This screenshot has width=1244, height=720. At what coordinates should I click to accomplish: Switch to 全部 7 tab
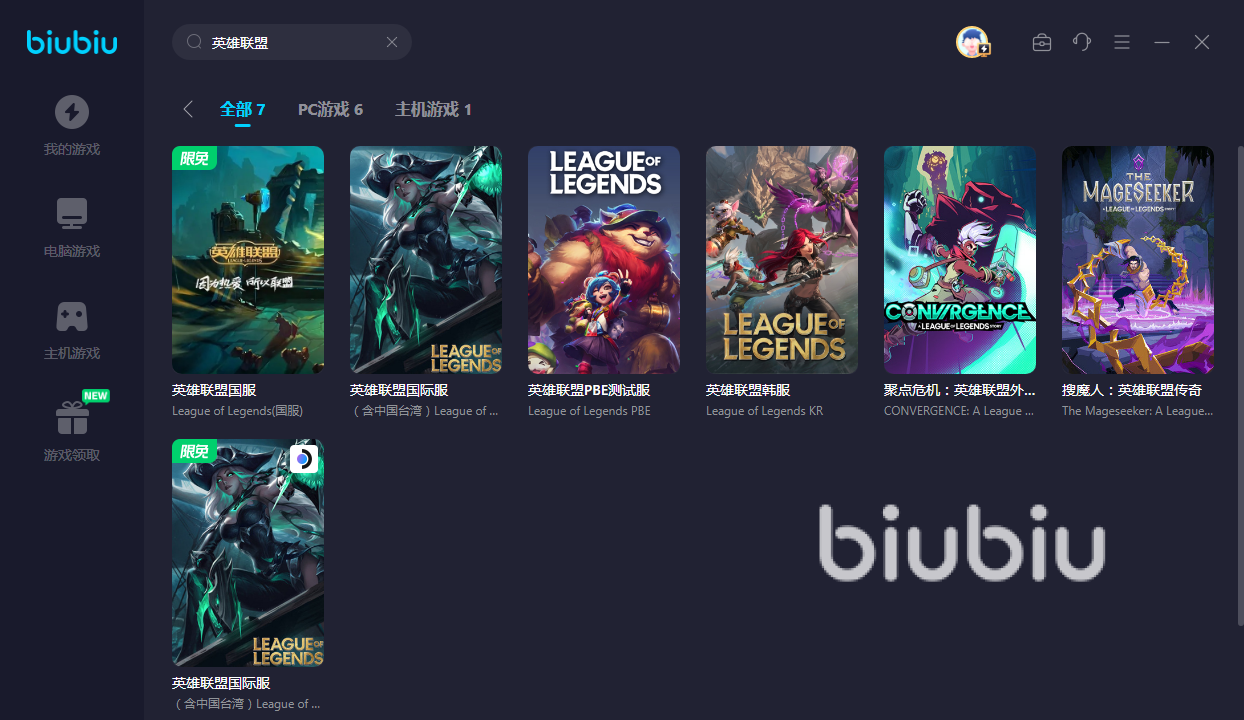pyautogui.click(x=243, y=109)
